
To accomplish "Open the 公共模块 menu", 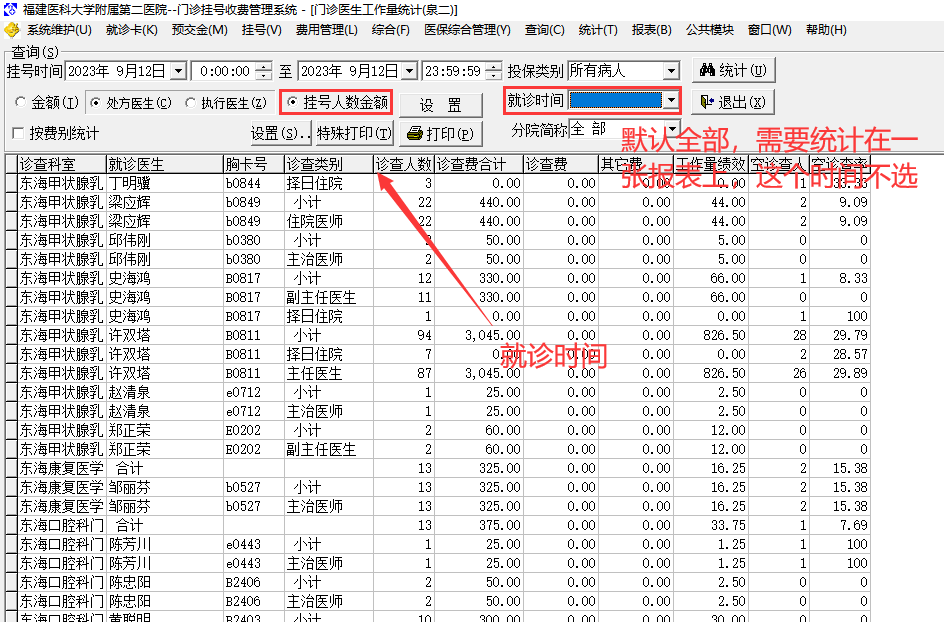I will pyautogui.click(x=709, y=30).
